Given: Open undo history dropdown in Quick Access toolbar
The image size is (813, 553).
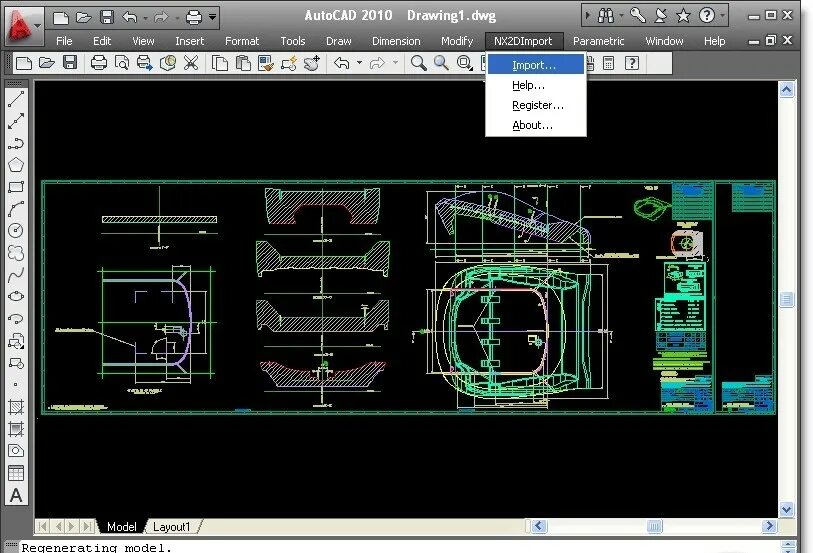Looking at the screenshot, I should [x=146, y=18].
